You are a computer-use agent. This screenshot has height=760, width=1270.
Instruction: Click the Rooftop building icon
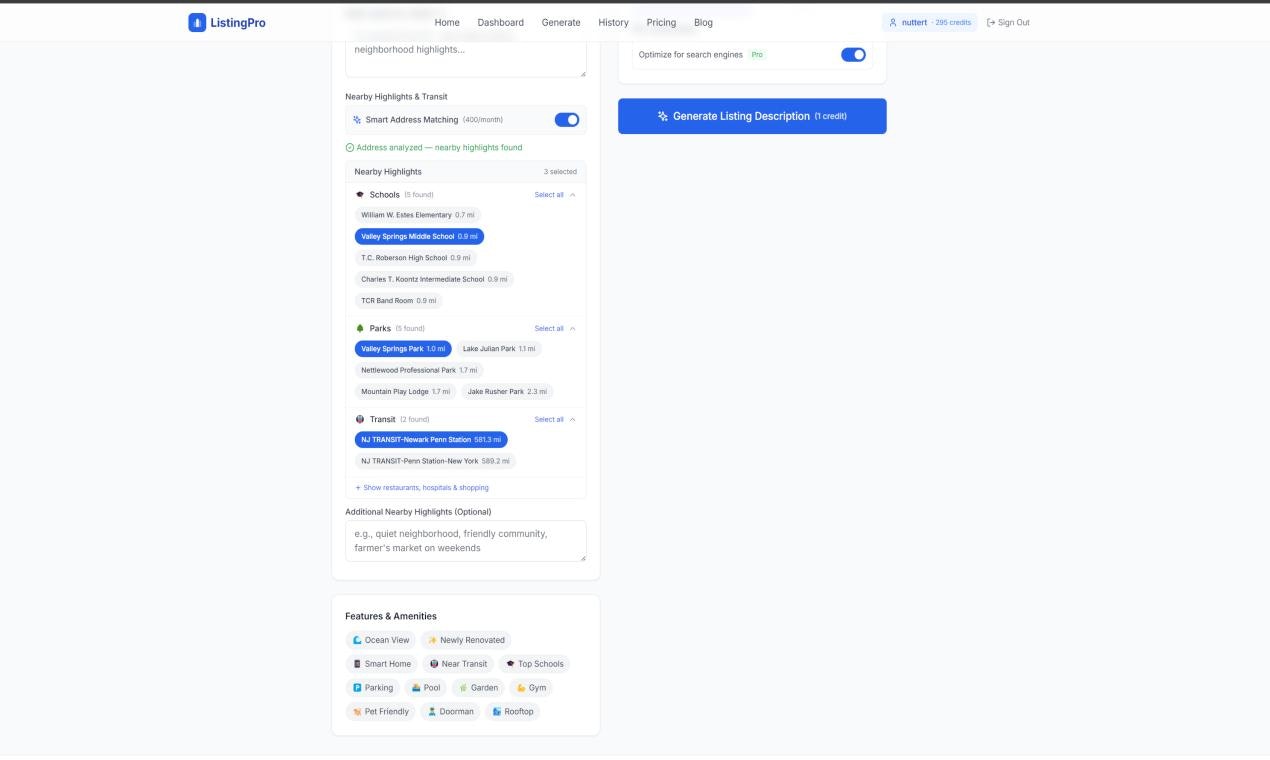(x=497, y=712)
